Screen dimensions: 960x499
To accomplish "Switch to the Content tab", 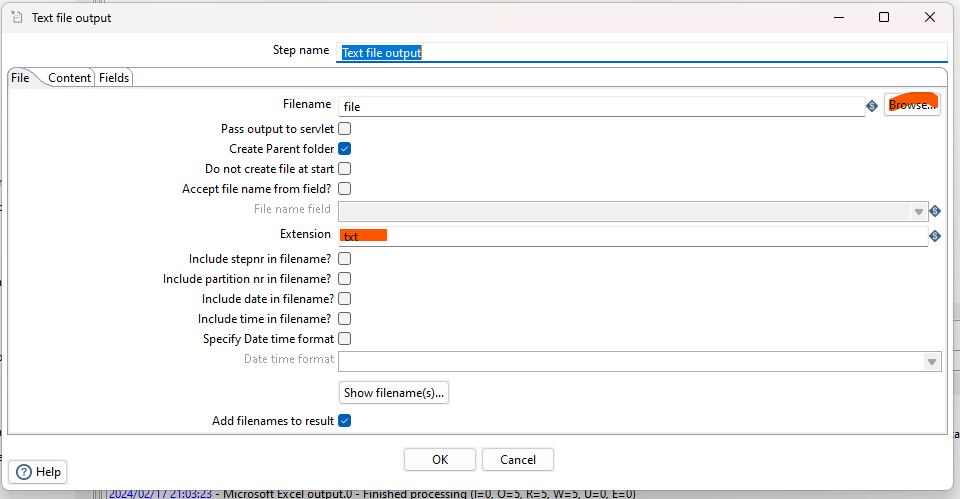I will click(70, 78).
